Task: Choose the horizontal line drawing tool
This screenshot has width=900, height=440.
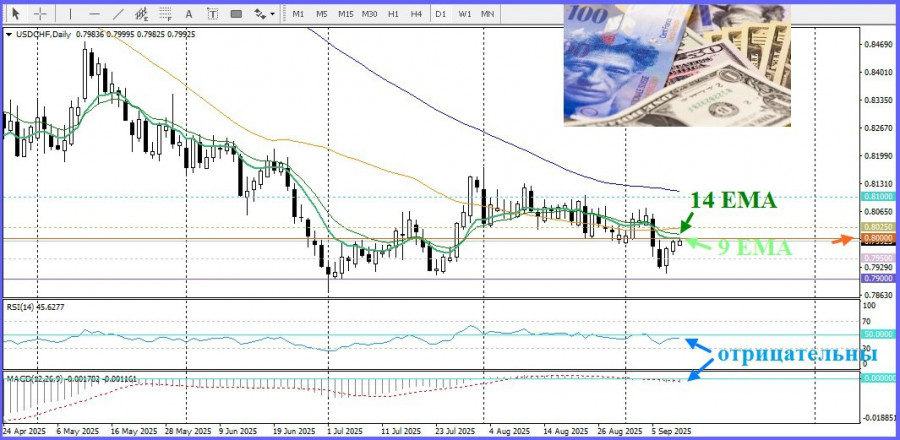Action: coord(95,14)
